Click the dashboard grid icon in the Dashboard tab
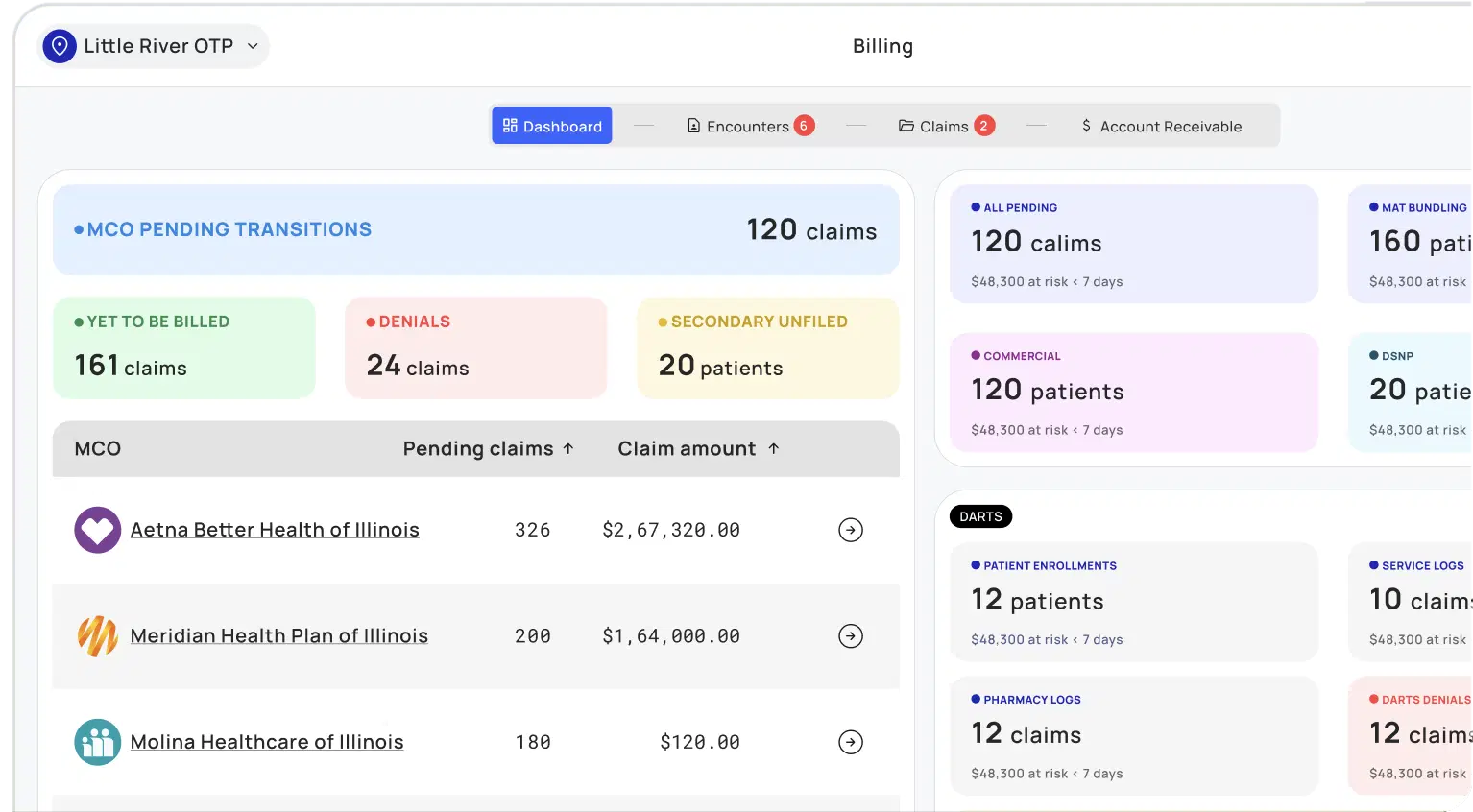 (x=510, y=126)
